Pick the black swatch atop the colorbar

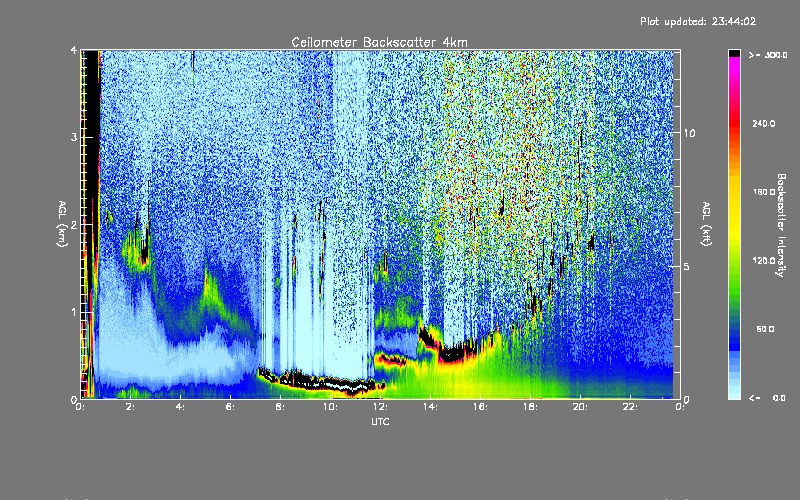pyautogui.click(x=734, y=53)
